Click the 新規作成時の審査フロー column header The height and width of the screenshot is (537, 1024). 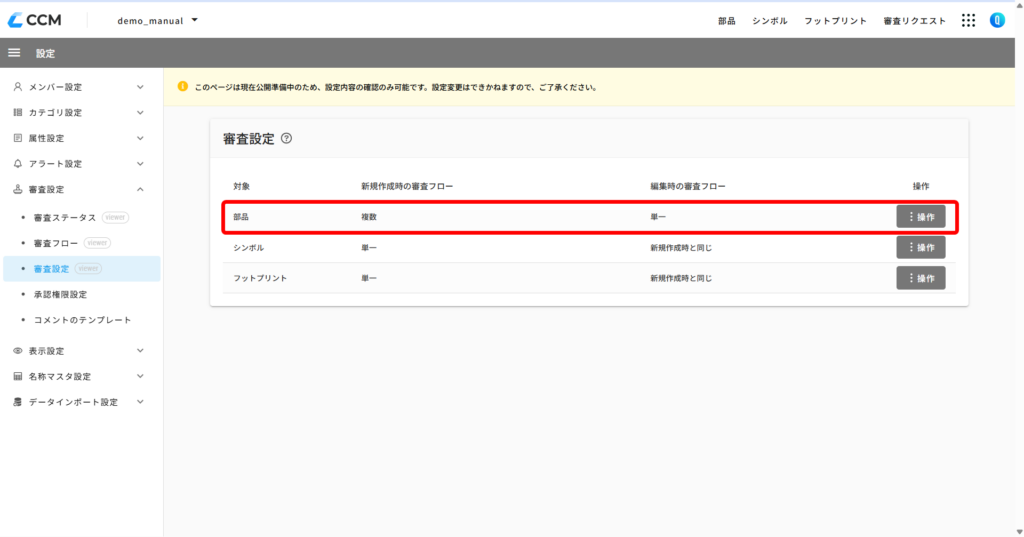click(407, 186)
